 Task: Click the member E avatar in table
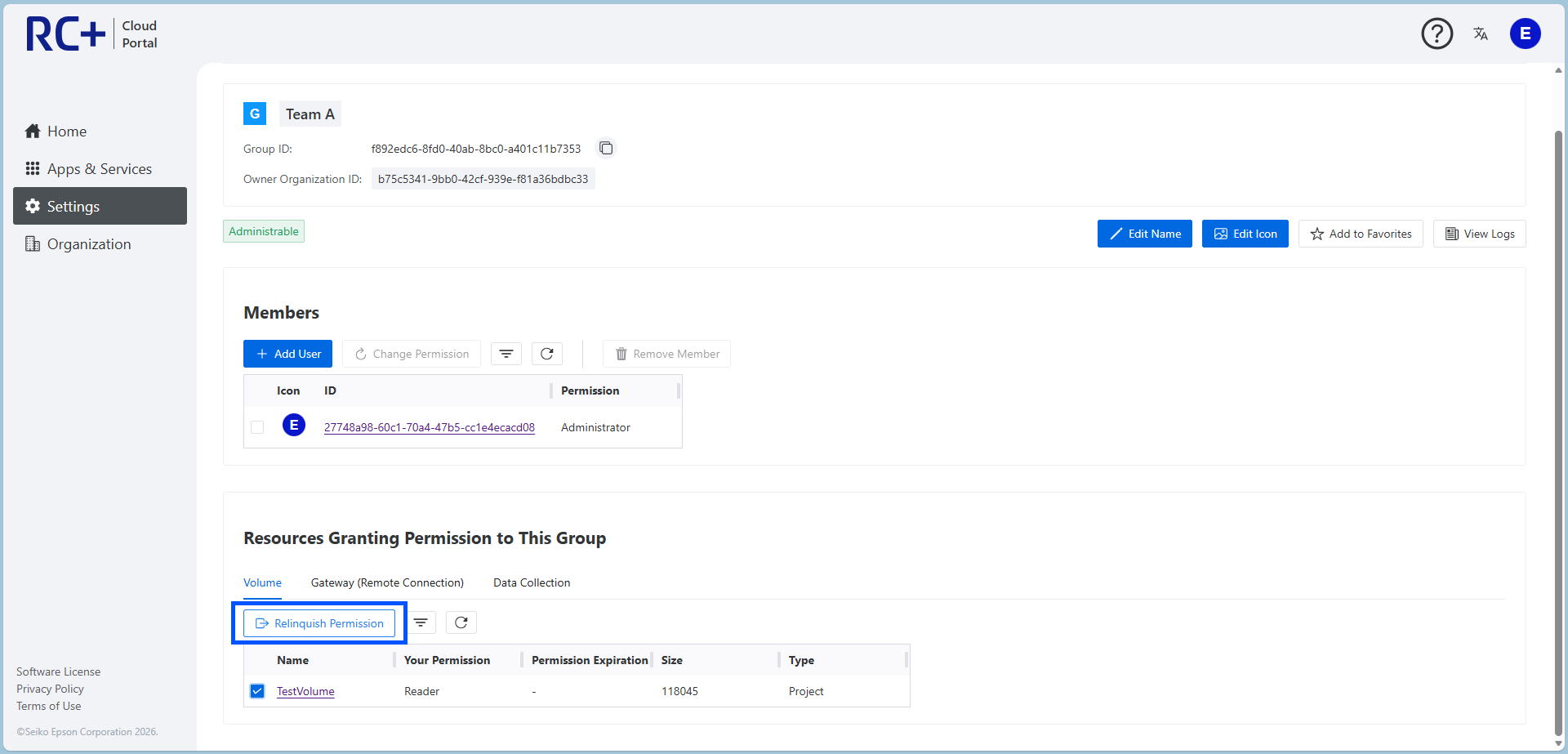click(294, 425)
